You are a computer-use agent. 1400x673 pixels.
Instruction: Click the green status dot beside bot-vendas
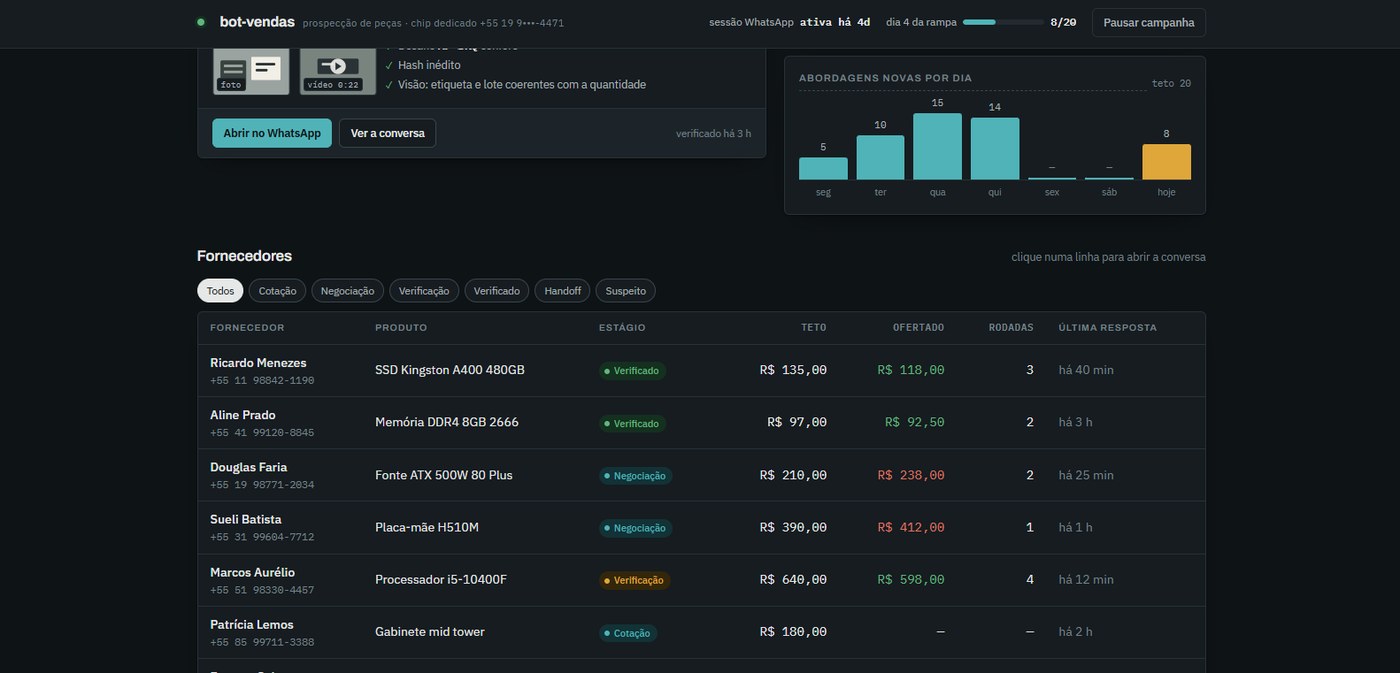(201, 22)
